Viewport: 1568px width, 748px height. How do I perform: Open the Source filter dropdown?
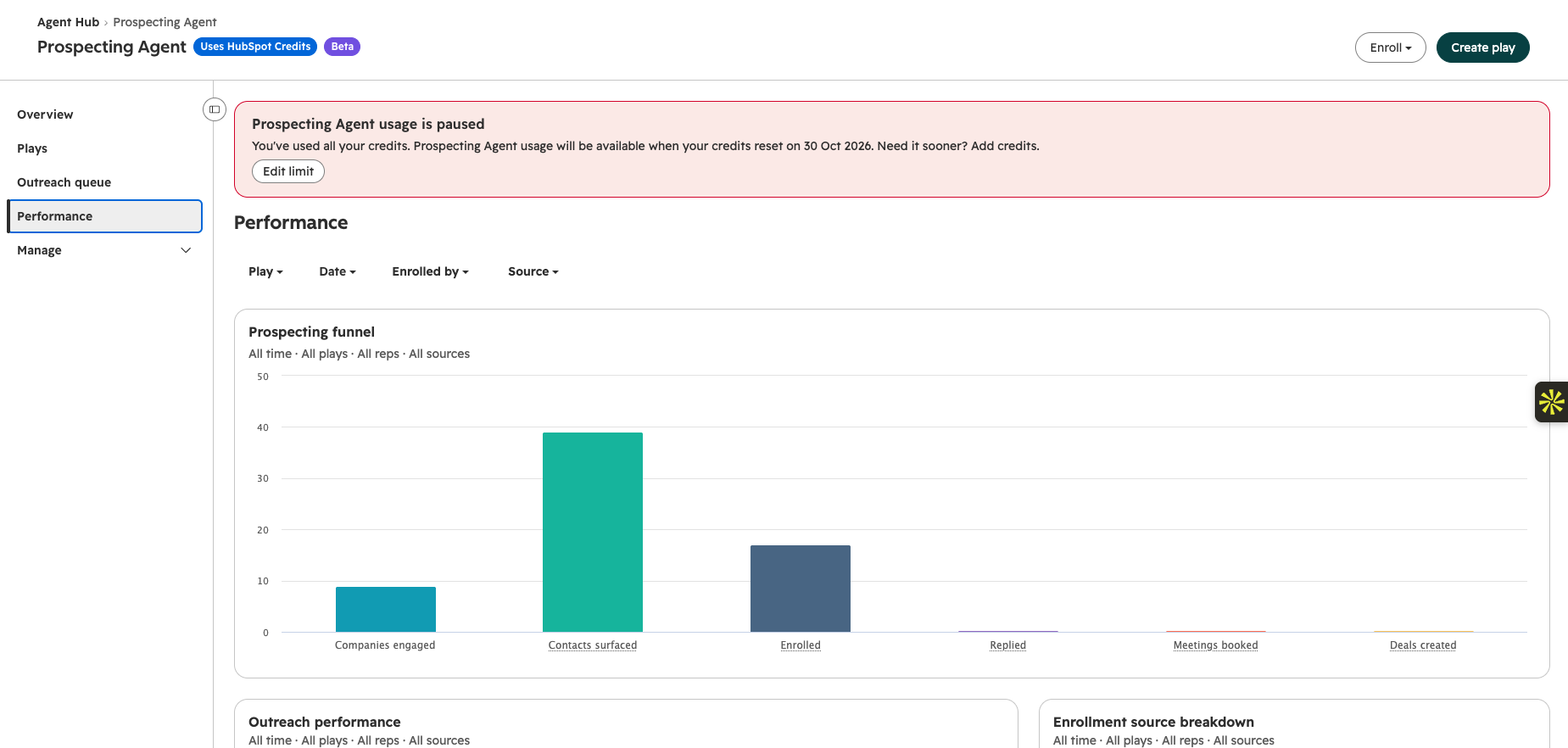point(533,271)
